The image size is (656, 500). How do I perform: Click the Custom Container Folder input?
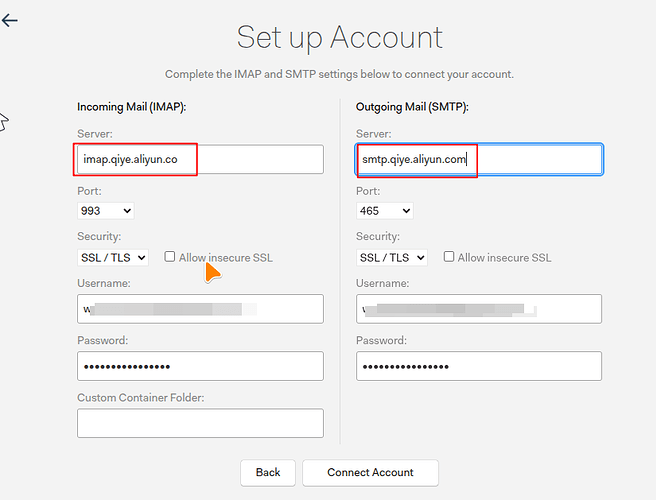click(x=200, y=423)
